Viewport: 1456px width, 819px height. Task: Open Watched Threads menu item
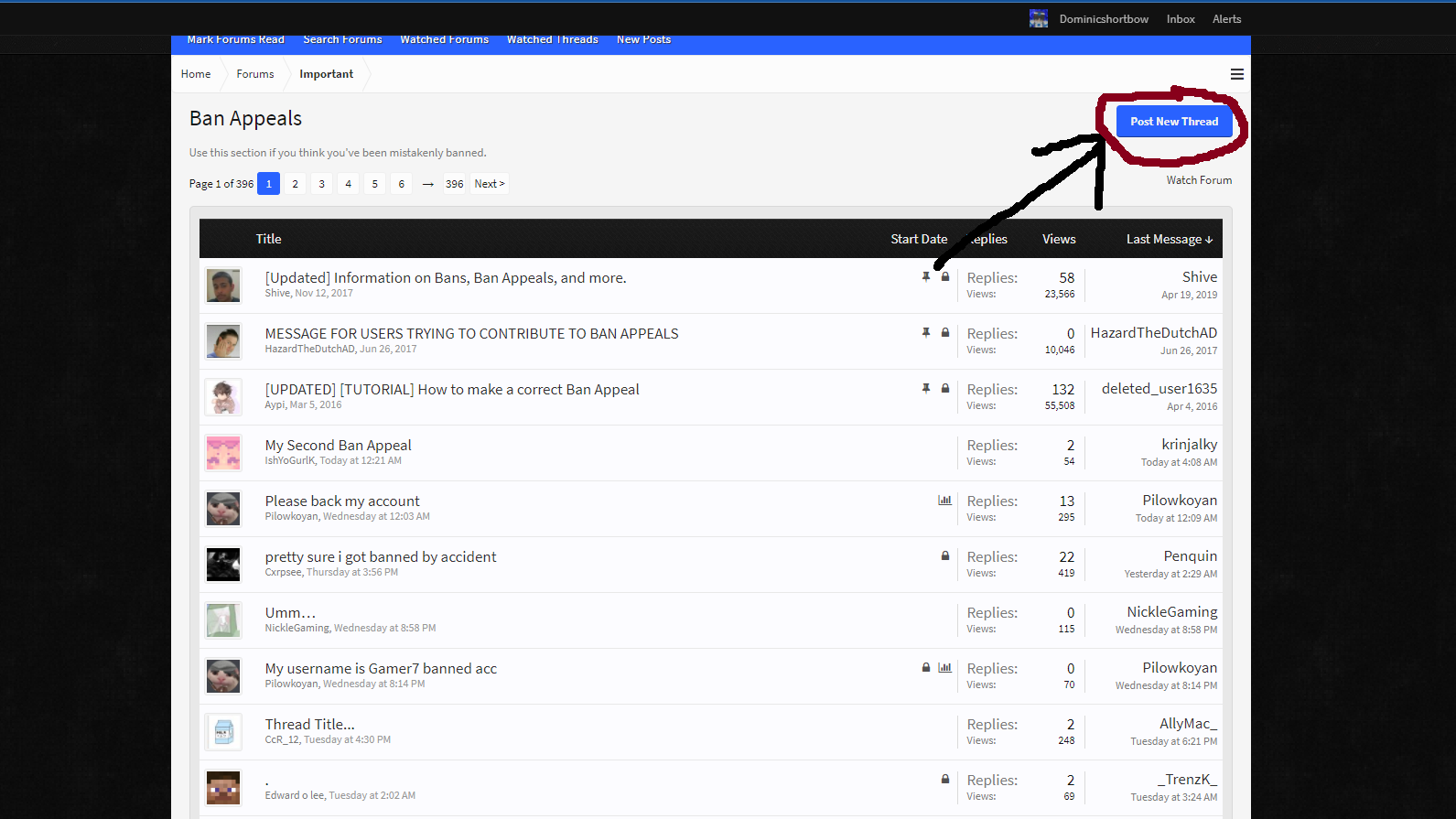click(x=553, y=39)
